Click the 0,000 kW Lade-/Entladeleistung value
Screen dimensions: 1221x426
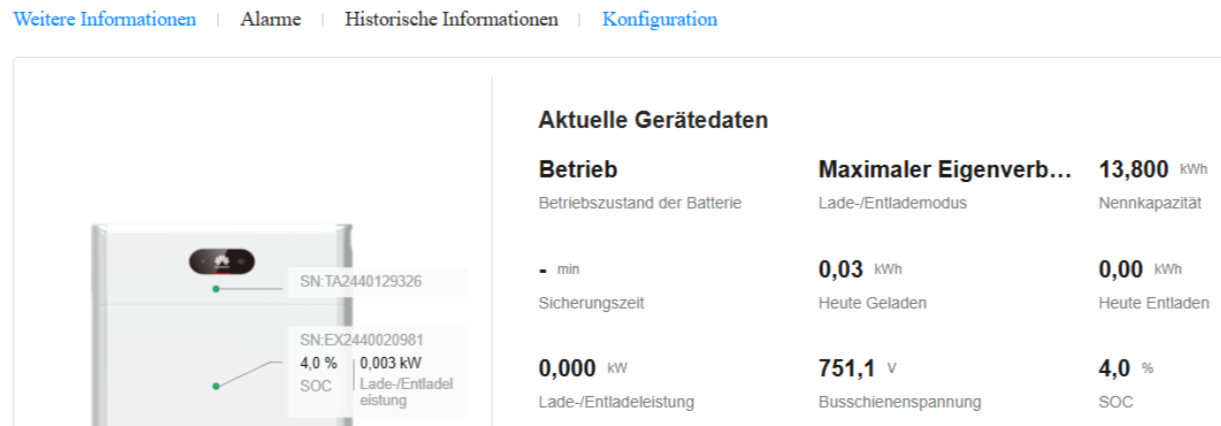pos(567,370)
